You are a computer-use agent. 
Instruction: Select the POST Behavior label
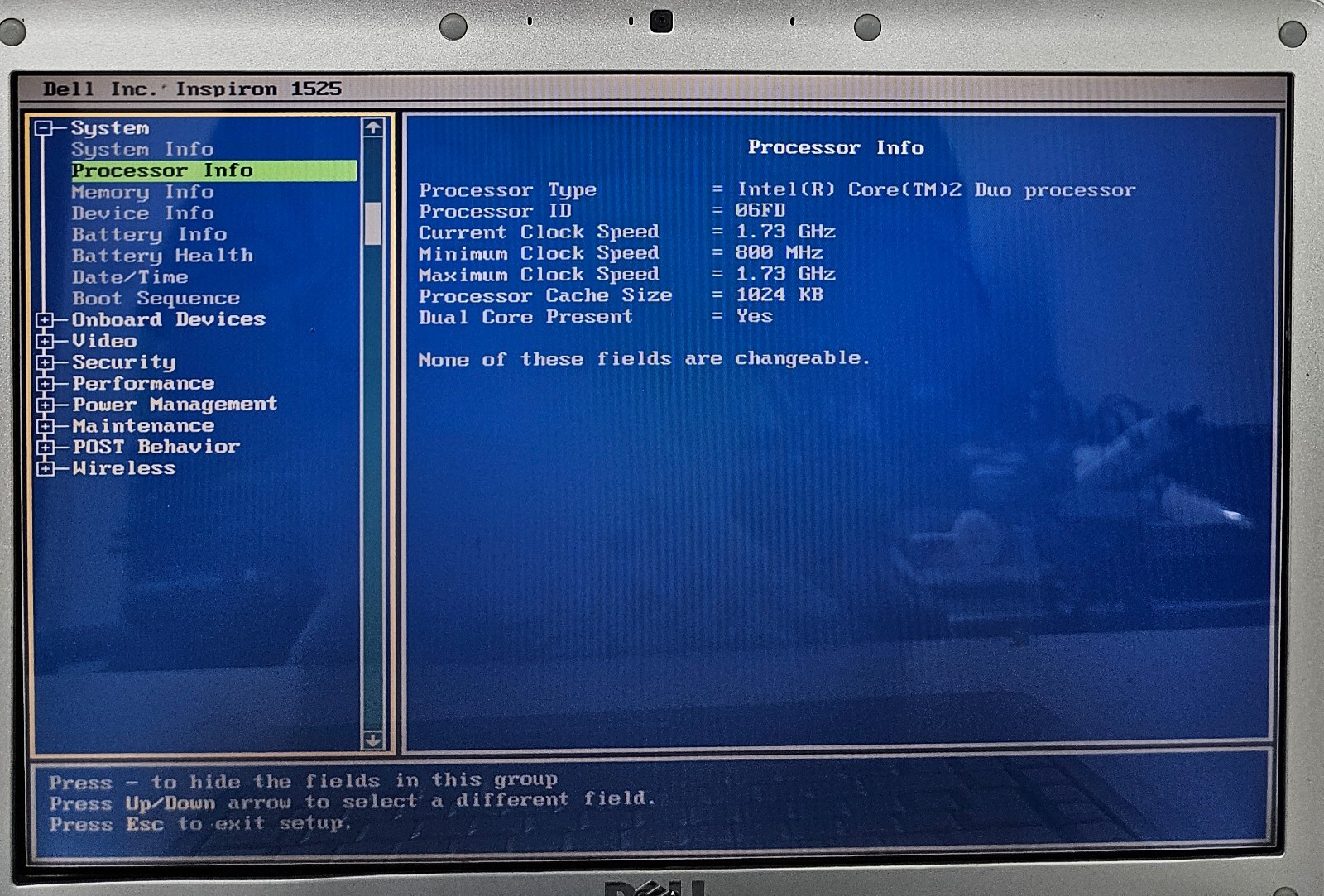click(x=156, y=447)
